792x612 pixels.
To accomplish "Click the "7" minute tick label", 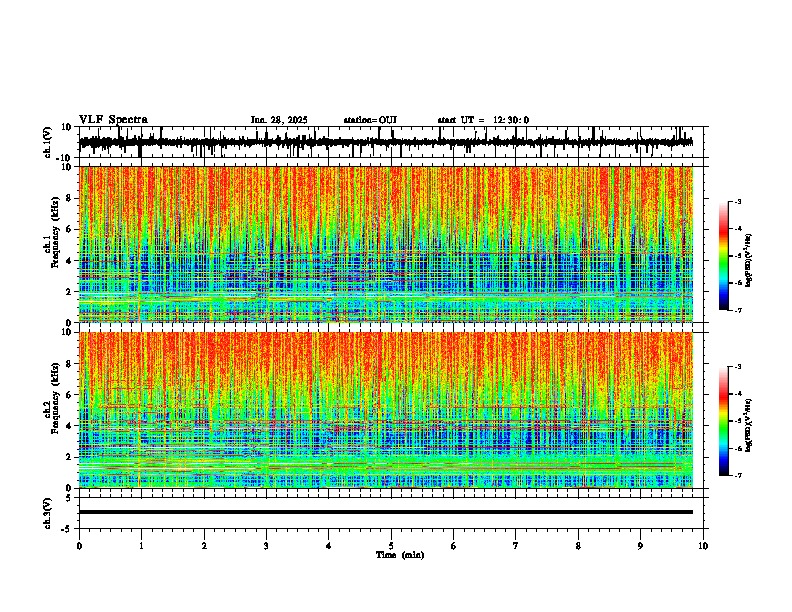I will click(516, 546).
